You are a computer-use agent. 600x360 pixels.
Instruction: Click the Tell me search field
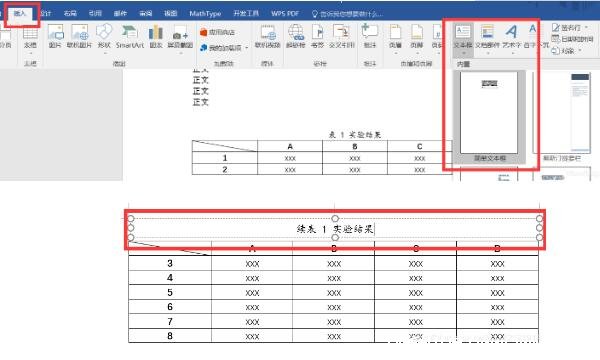(x=347, y=14)
